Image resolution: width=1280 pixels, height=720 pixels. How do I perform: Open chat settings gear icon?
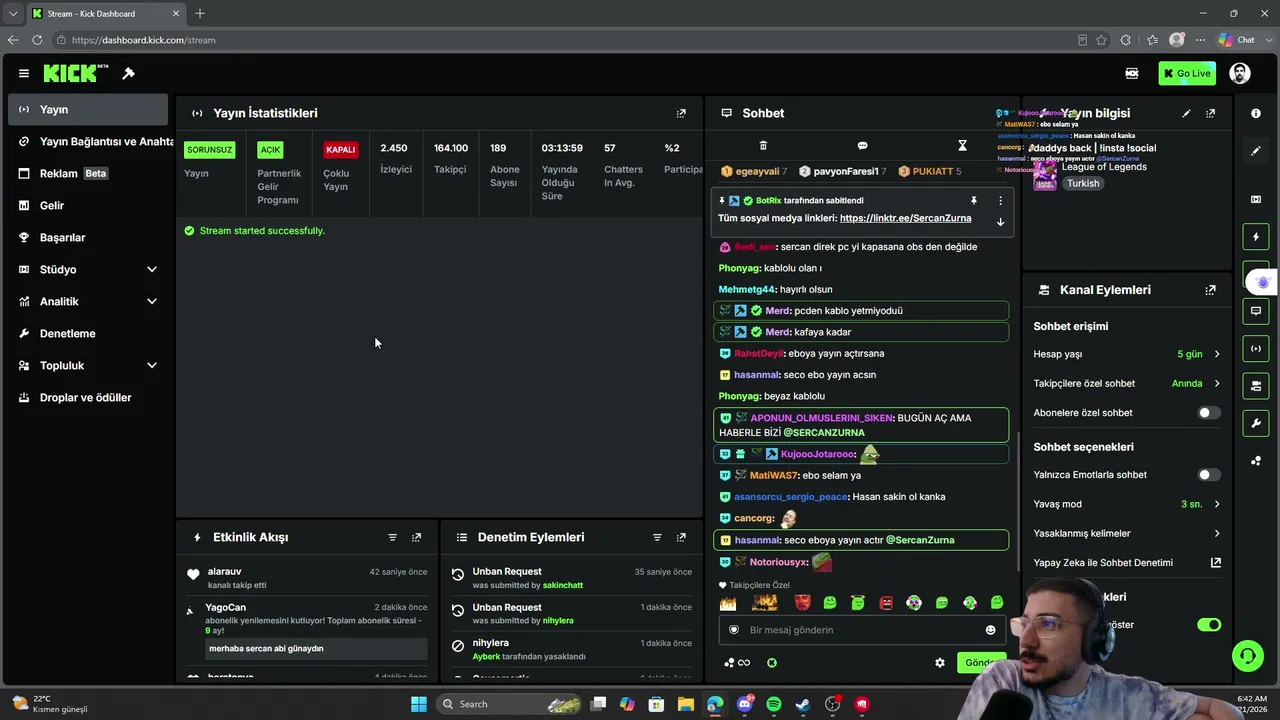(939, 662)
